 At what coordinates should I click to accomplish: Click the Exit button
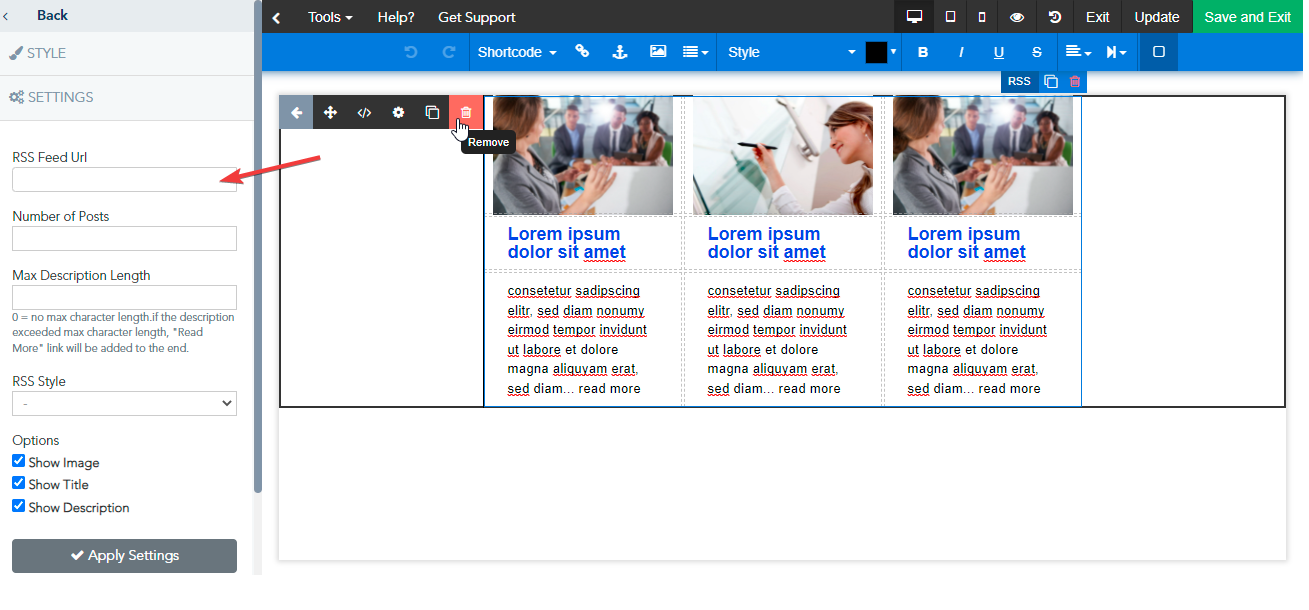click(x=1098, y=17)
